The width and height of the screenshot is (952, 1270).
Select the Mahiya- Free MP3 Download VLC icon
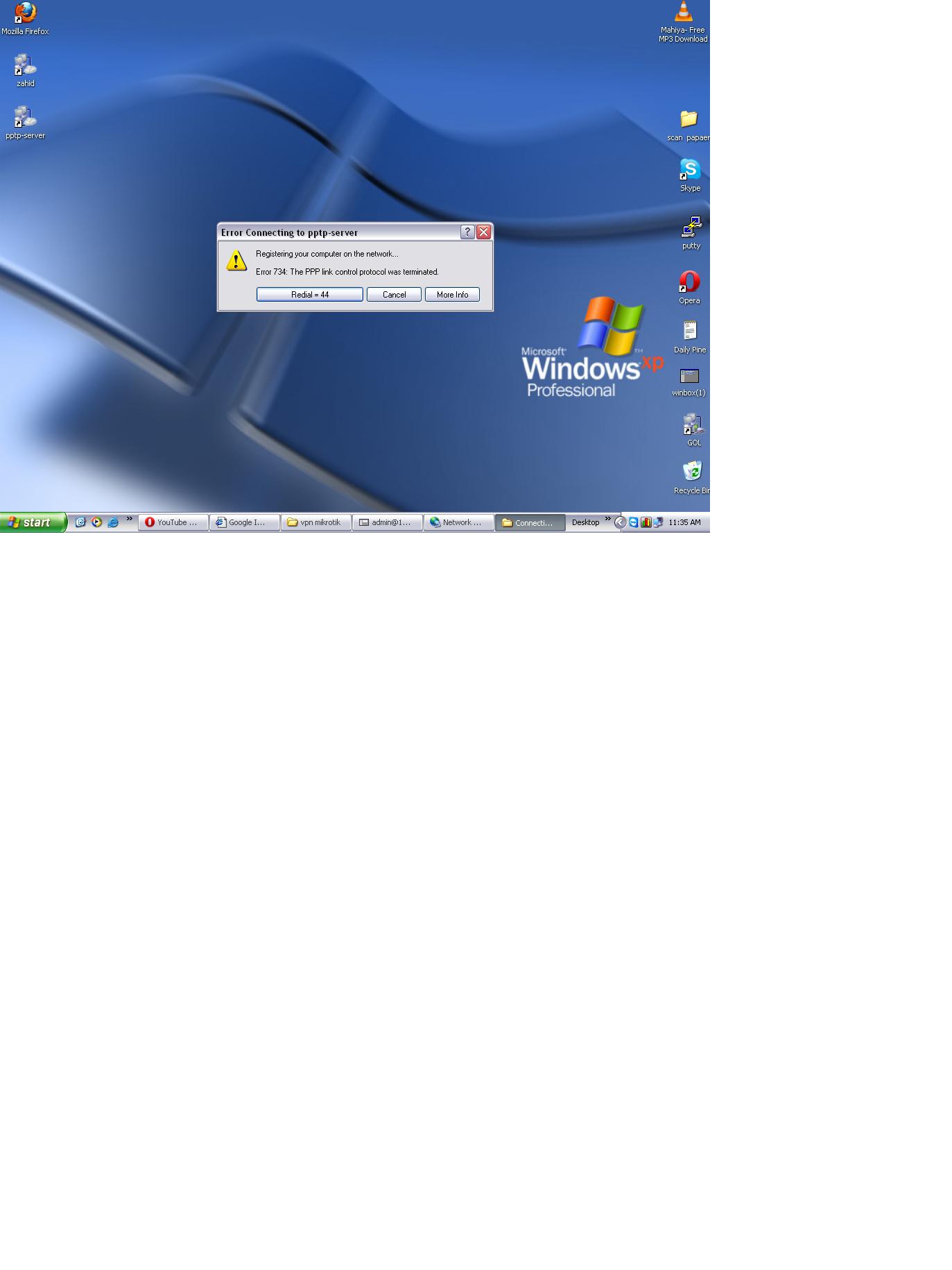pyautogui.click(x=683, y=22)
